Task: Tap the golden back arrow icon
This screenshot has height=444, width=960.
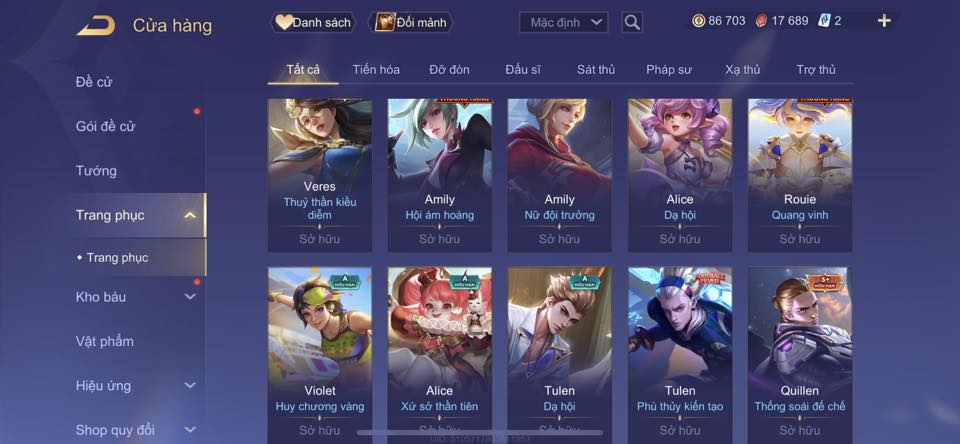Action: point(96,26)
